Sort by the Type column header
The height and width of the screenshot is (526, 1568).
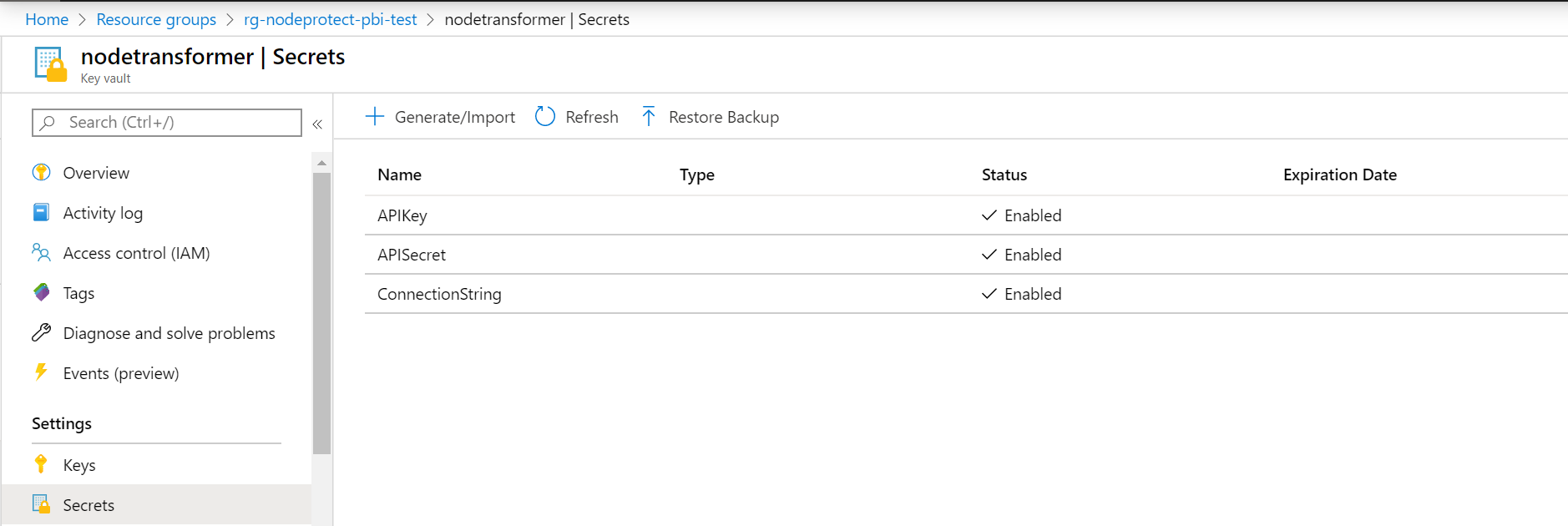(x=697, y=174)
